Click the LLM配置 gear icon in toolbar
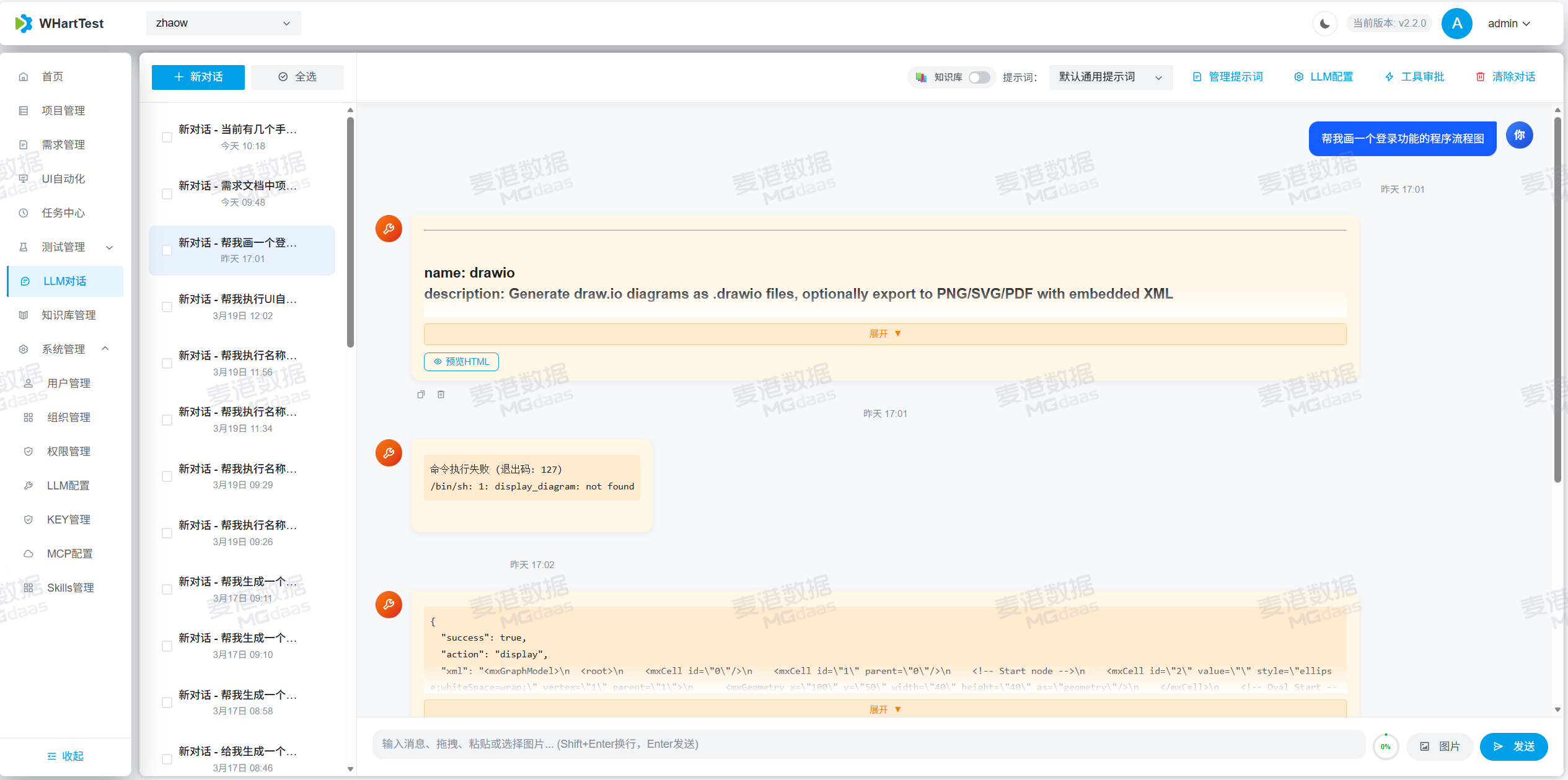The height and width of the screenshot is (780, 1568). [x=1298, y=77]
